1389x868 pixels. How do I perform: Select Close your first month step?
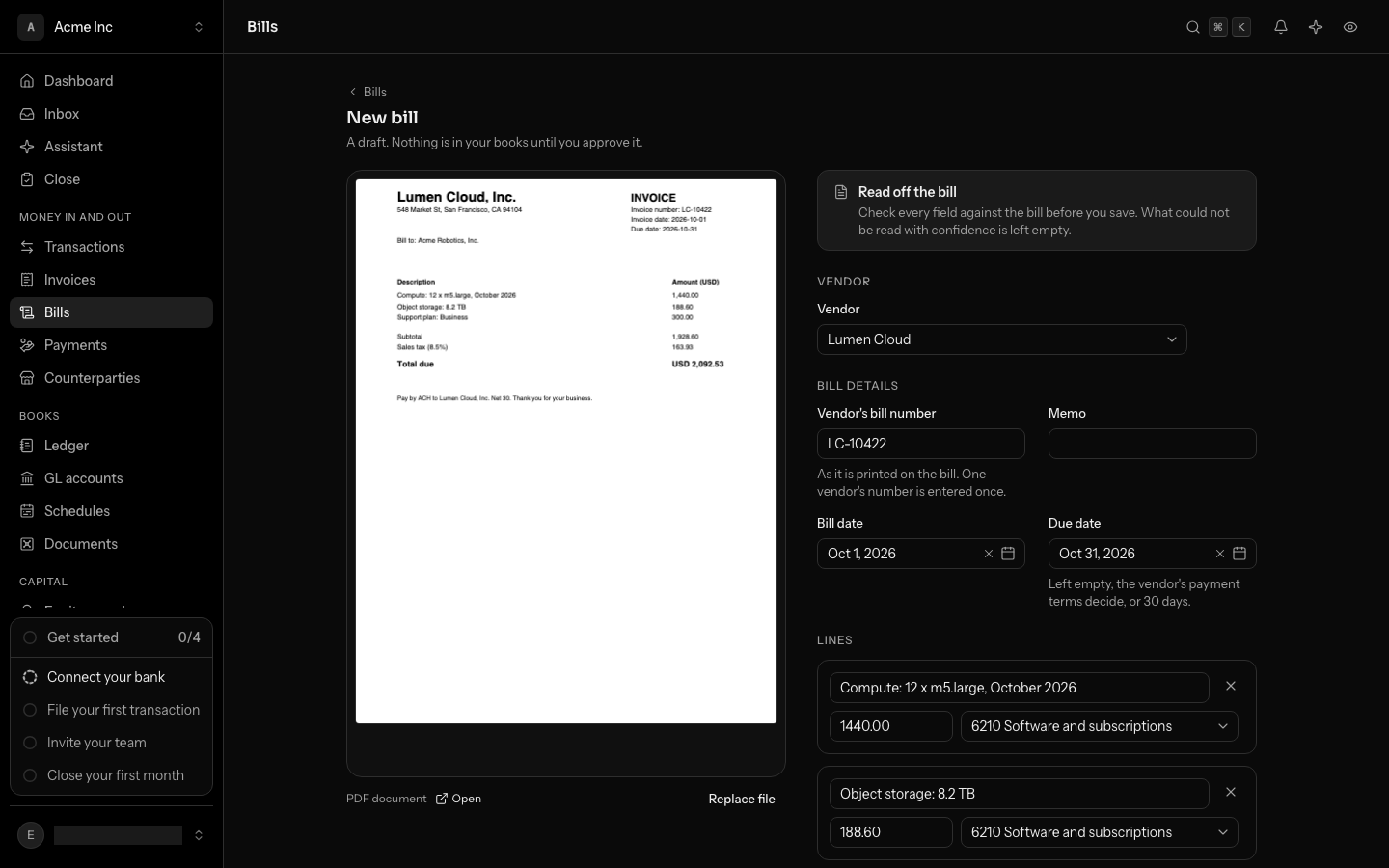(x=111, y=775)
